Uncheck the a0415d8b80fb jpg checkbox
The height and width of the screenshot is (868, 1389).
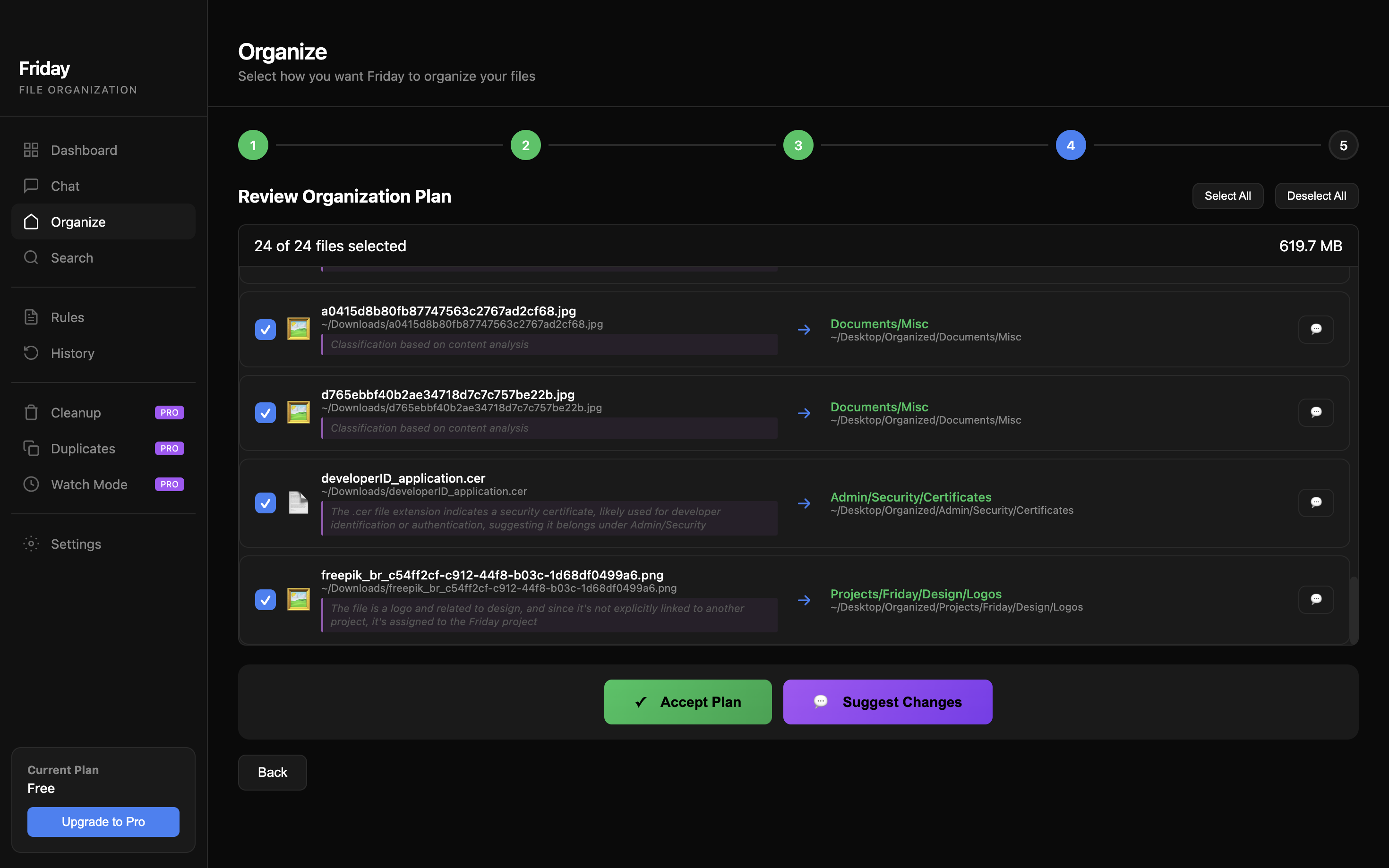coord(266,330)
